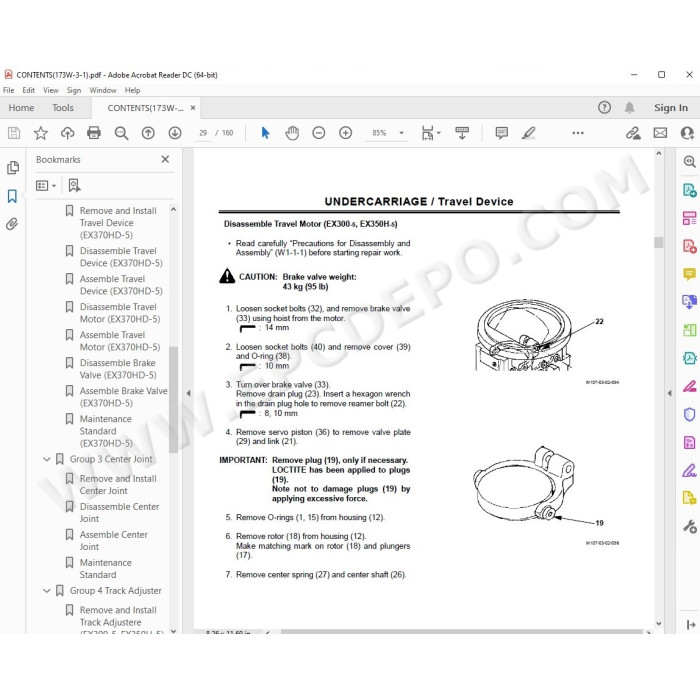Image resolution: width=700 pixels, height=700 pixels.
Task: Open the Find text magnifier
Action: point(121,133)
